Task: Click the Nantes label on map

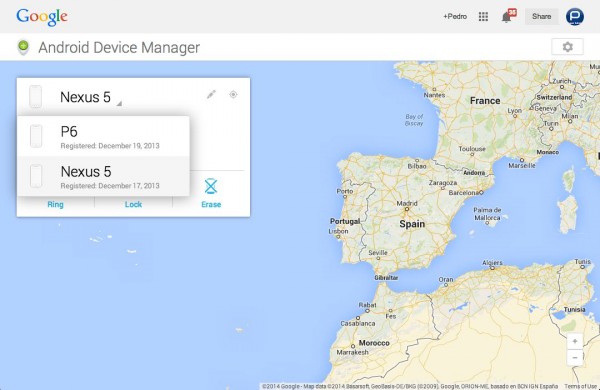Action: tap(434, 95)
